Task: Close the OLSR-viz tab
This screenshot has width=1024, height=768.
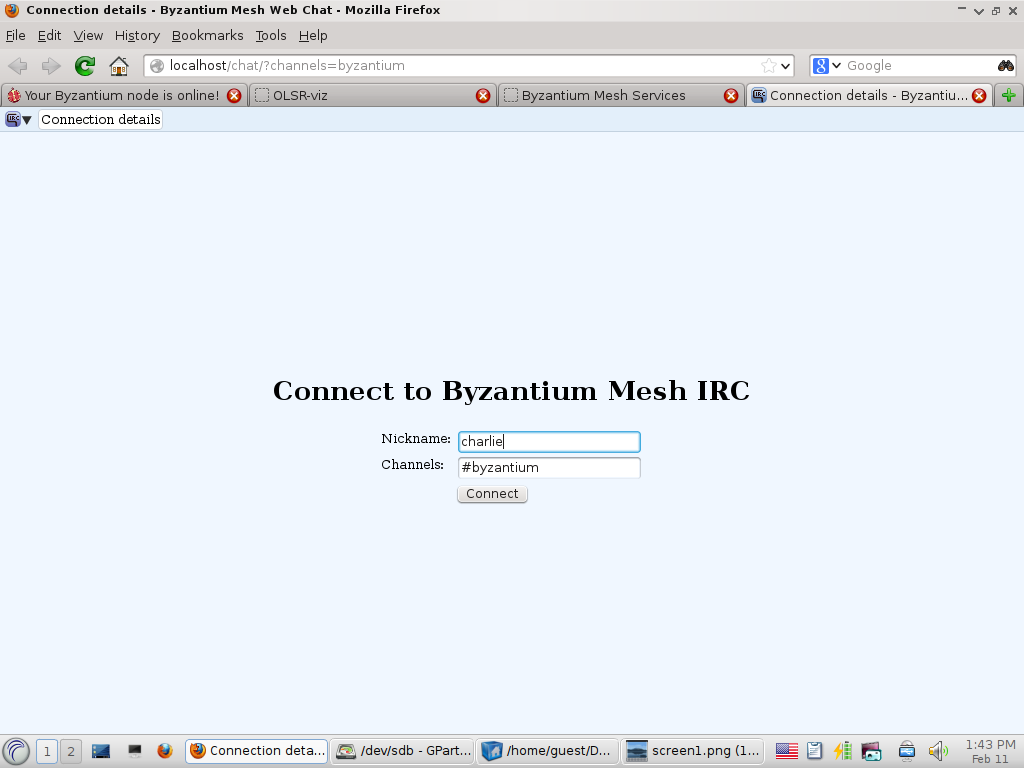Action: (x=483, y=95)
